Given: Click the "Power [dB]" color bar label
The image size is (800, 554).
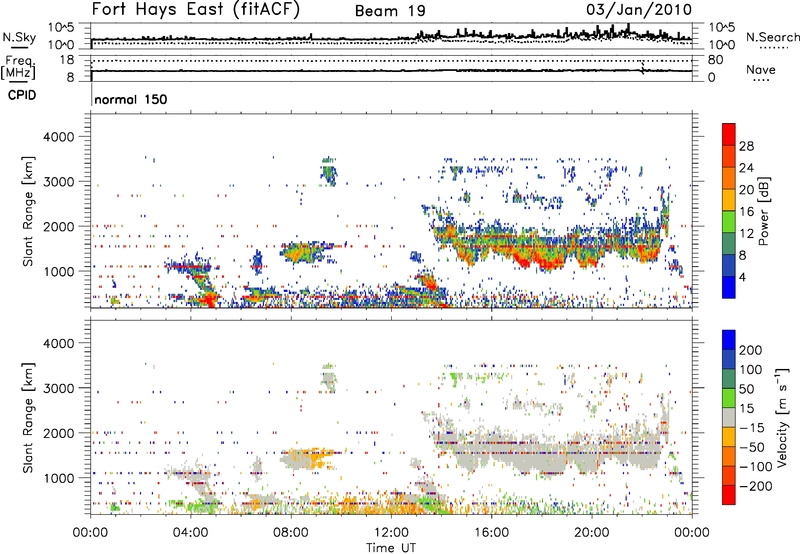Looking at the screenshot, I should tap(763, 211).
